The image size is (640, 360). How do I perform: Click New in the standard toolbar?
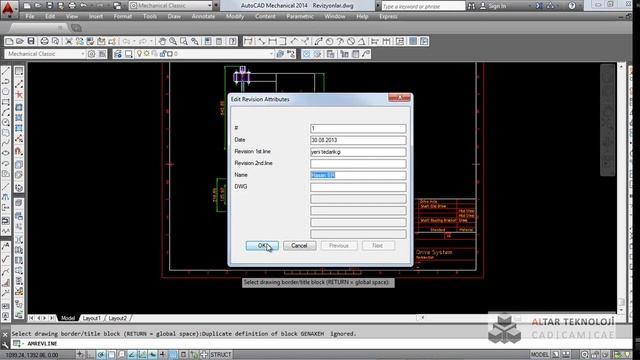[9, 41]
